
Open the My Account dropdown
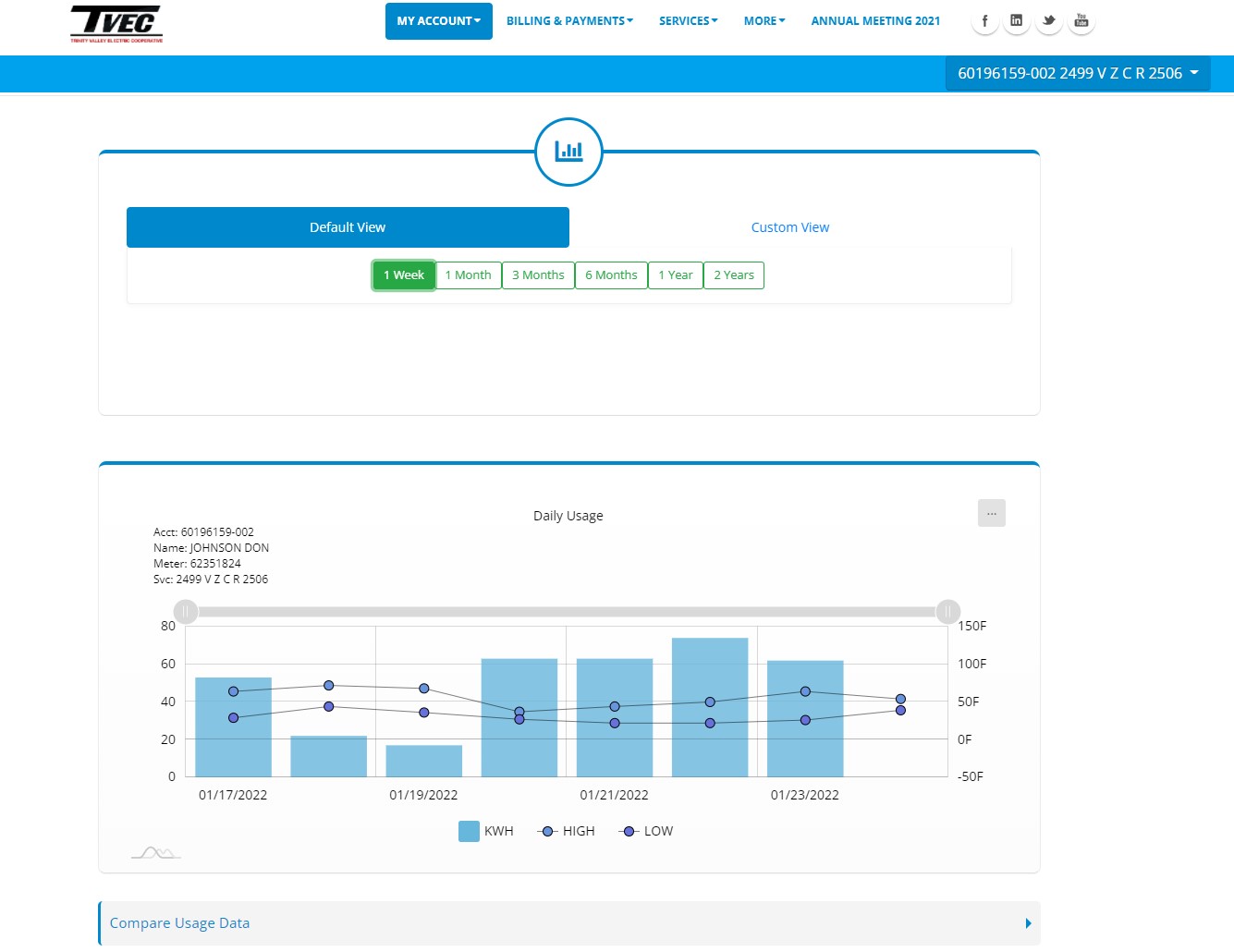point(438,21)
